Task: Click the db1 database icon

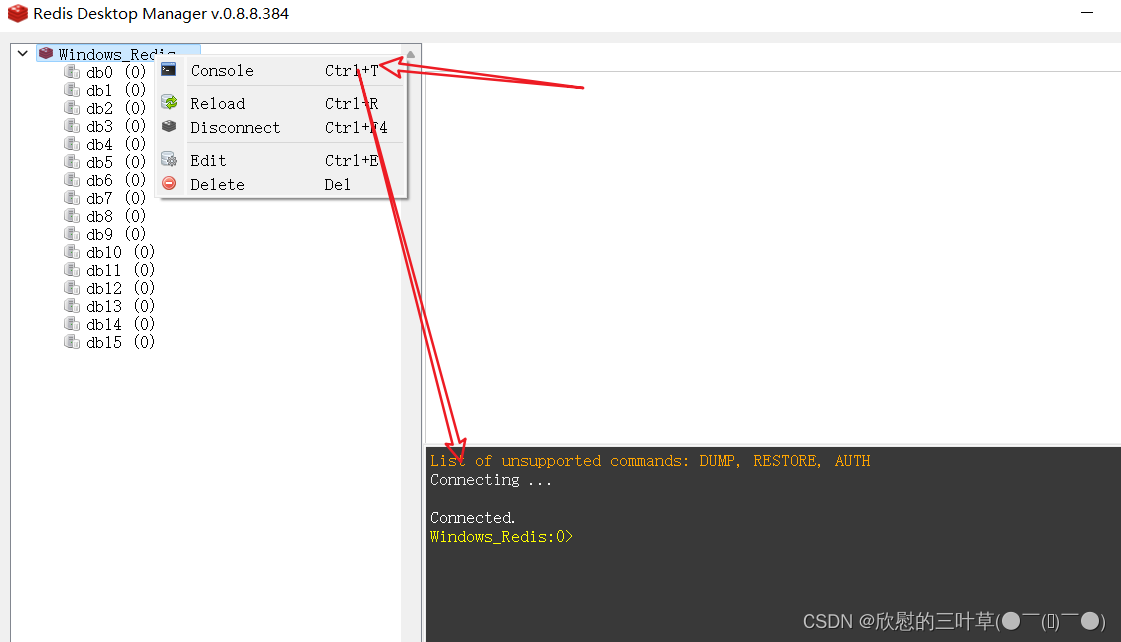Action: tap(71, 89)
